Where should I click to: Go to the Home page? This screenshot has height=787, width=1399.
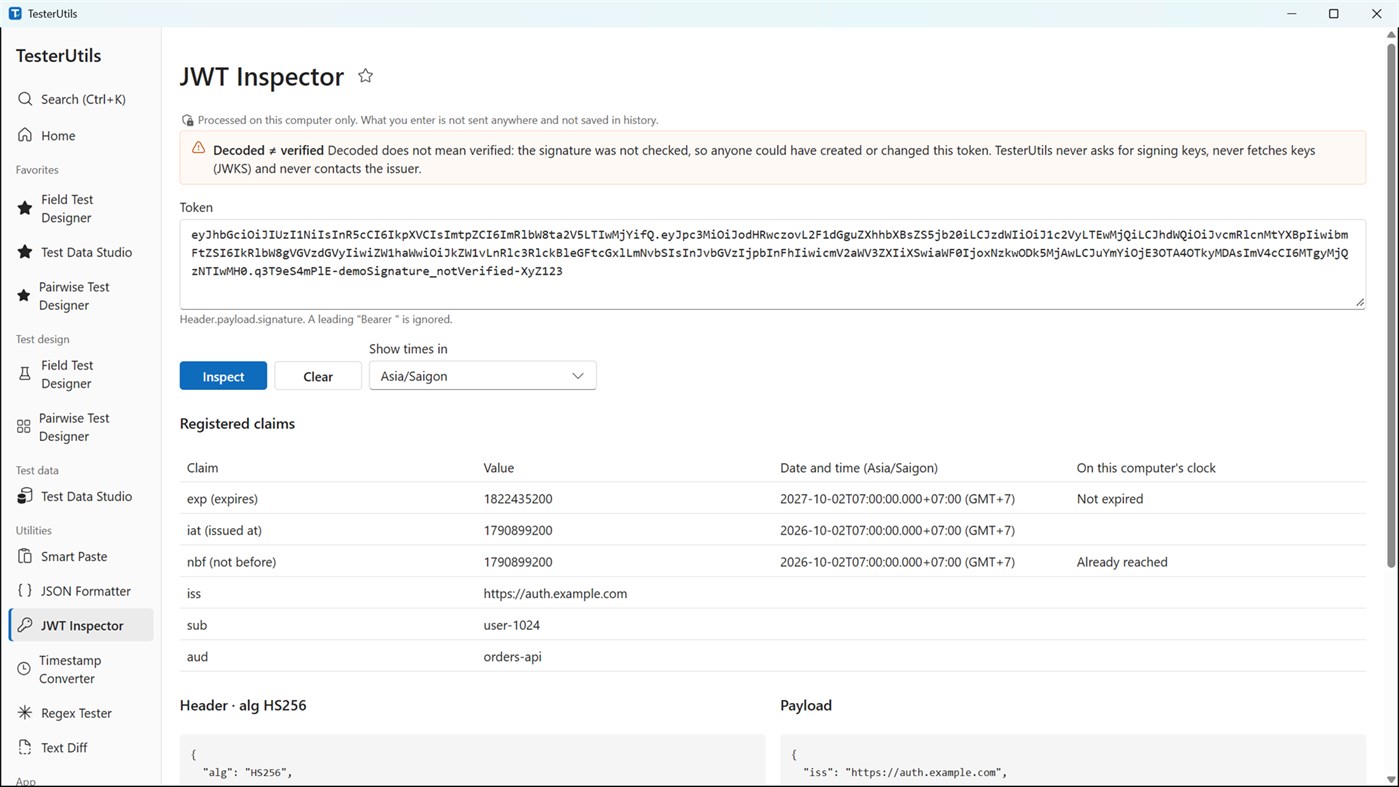(81, 135)
